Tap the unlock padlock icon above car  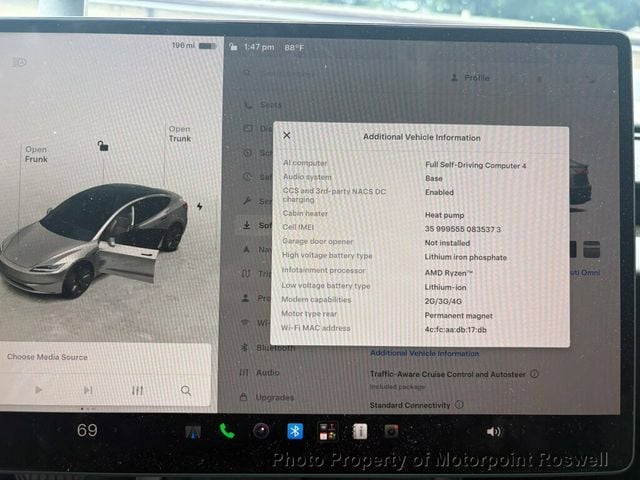(x=103, y=145)
